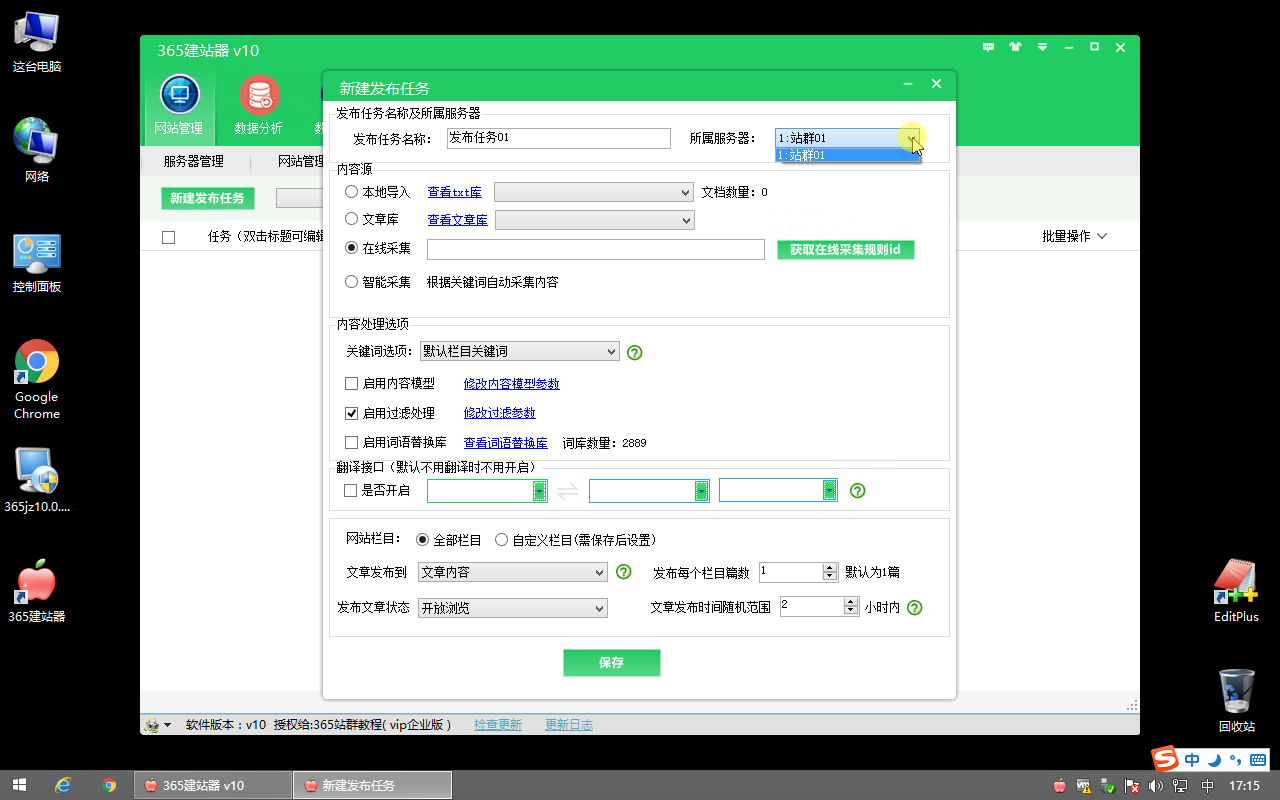This screenshot has width=1280, height=800.
Task: Open 回收站 recycle bin icon
Action: click(1236, 700)
